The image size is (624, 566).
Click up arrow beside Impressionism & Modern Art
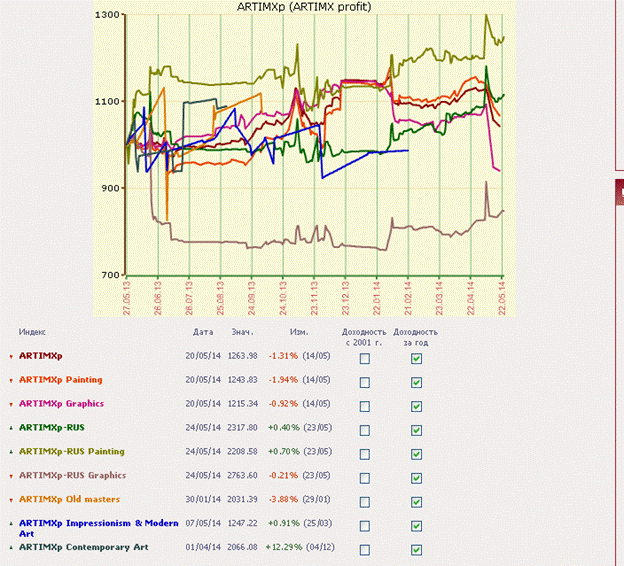(11, 524)
